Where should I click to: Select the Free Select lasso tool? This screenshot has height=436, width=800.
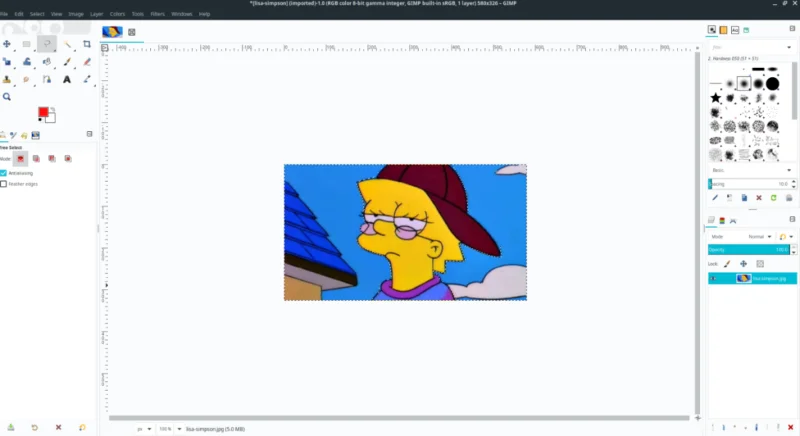click(47, 44)
